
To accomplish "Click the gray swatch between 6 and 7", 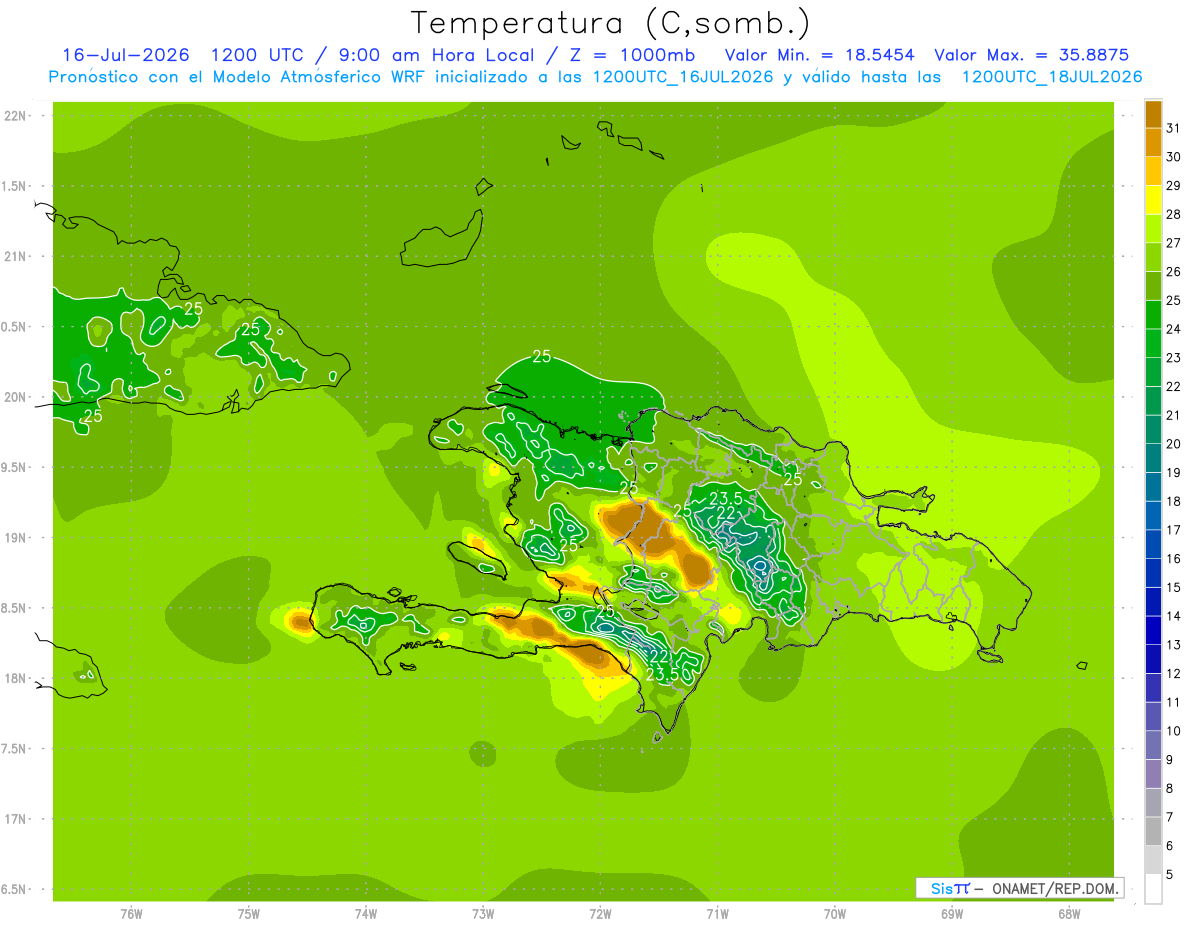I will coord(1153,832).
